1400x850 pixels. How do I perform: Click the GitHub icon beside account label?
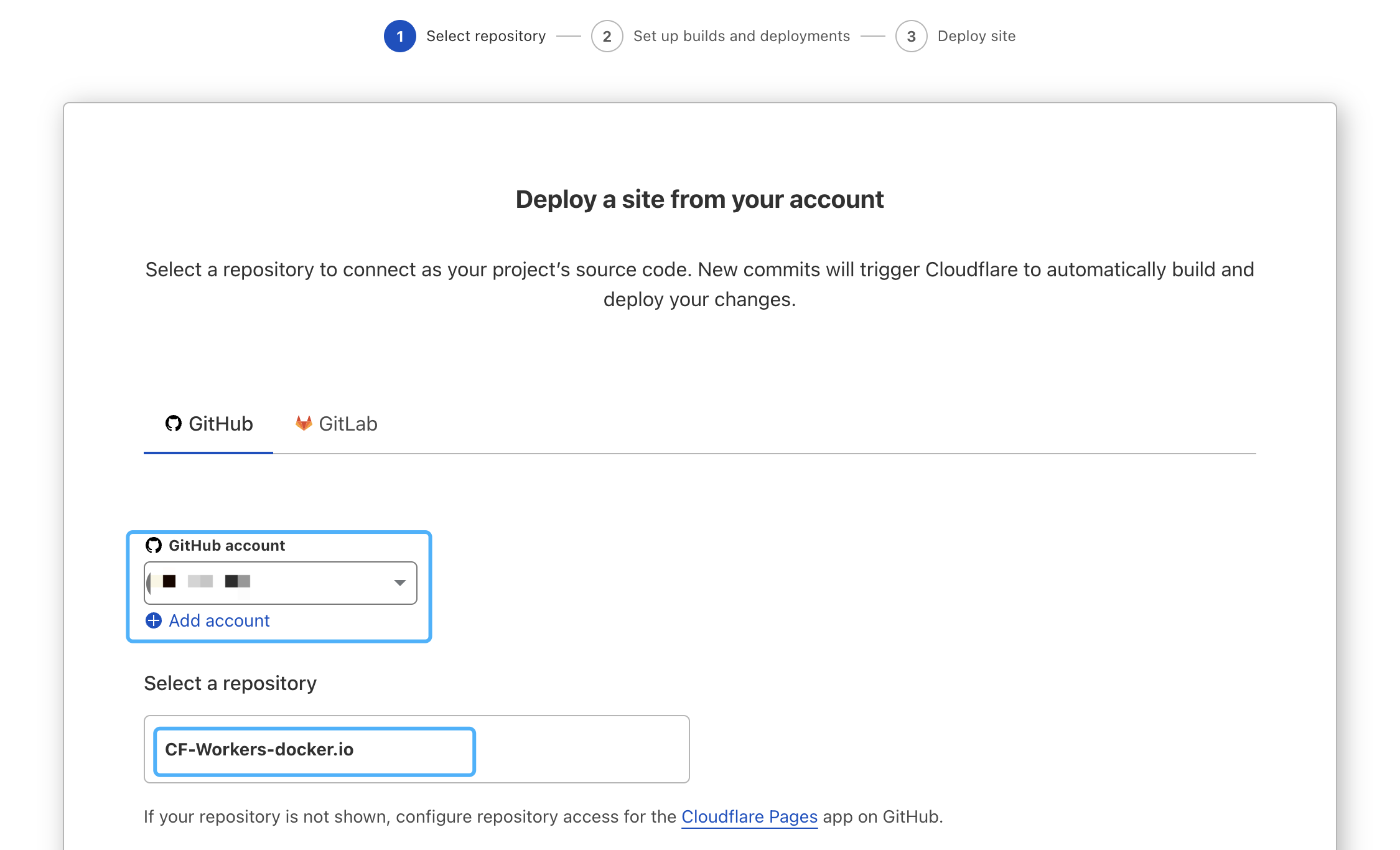pyautogui.click(x=154, y=546)
